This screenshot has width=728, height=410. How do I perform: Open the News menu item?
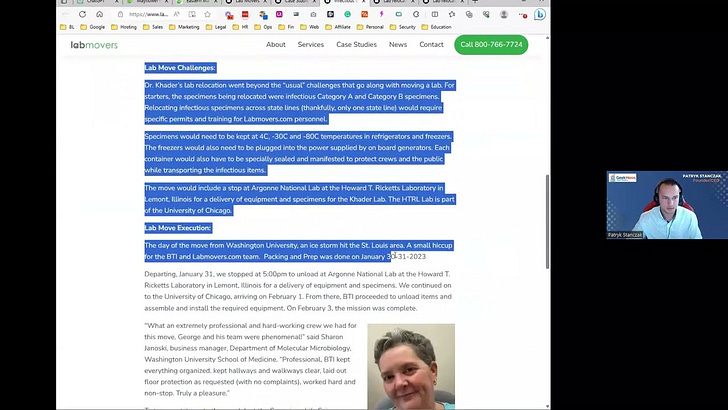(x=398, y=45)
